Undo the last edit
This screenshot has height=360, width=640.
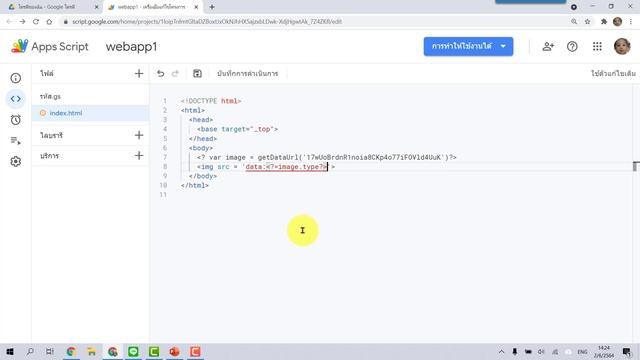pos(160,73)
